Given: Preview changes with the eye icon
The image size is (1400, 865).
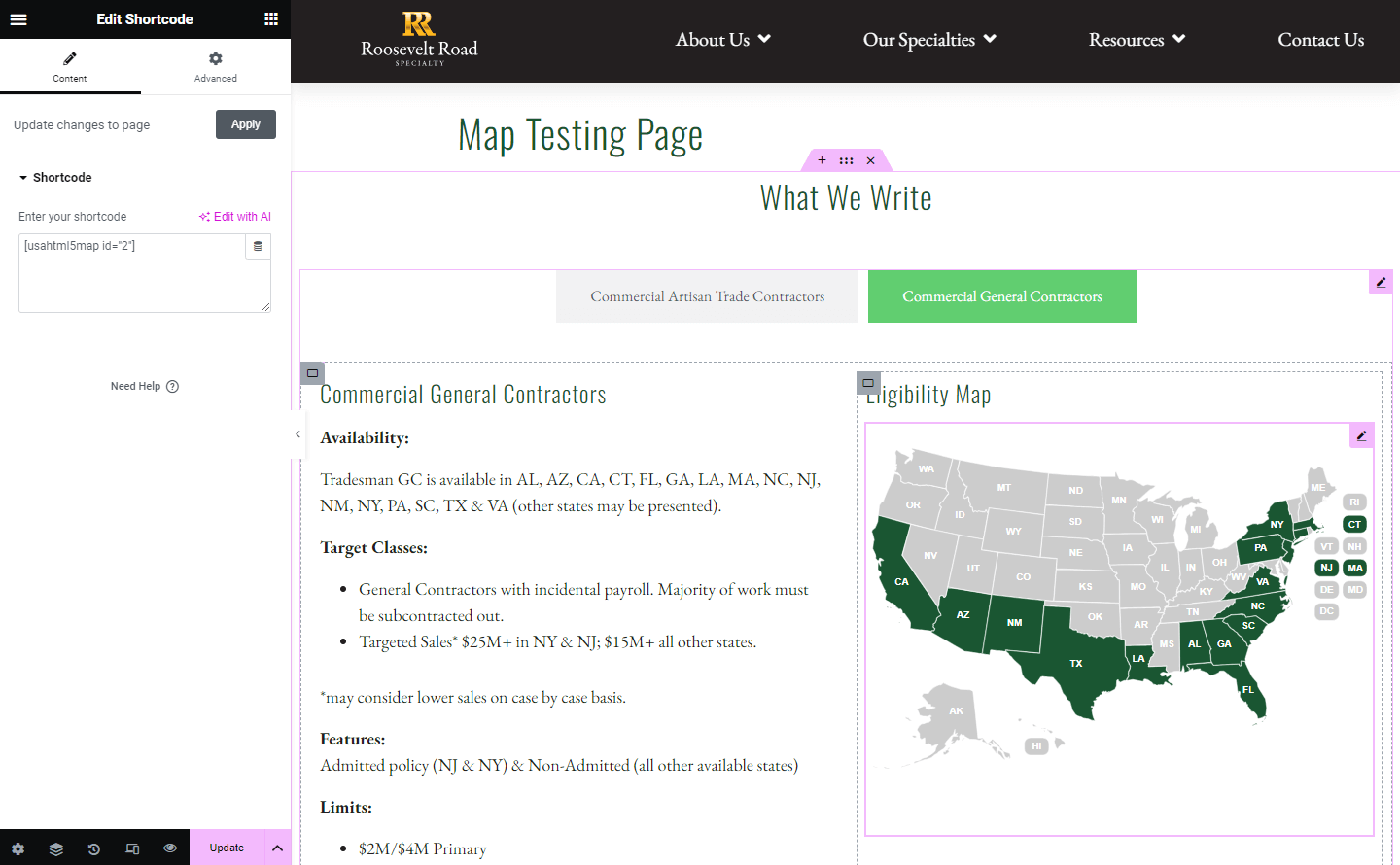Looking at the screenshot, I should (169, 848).
